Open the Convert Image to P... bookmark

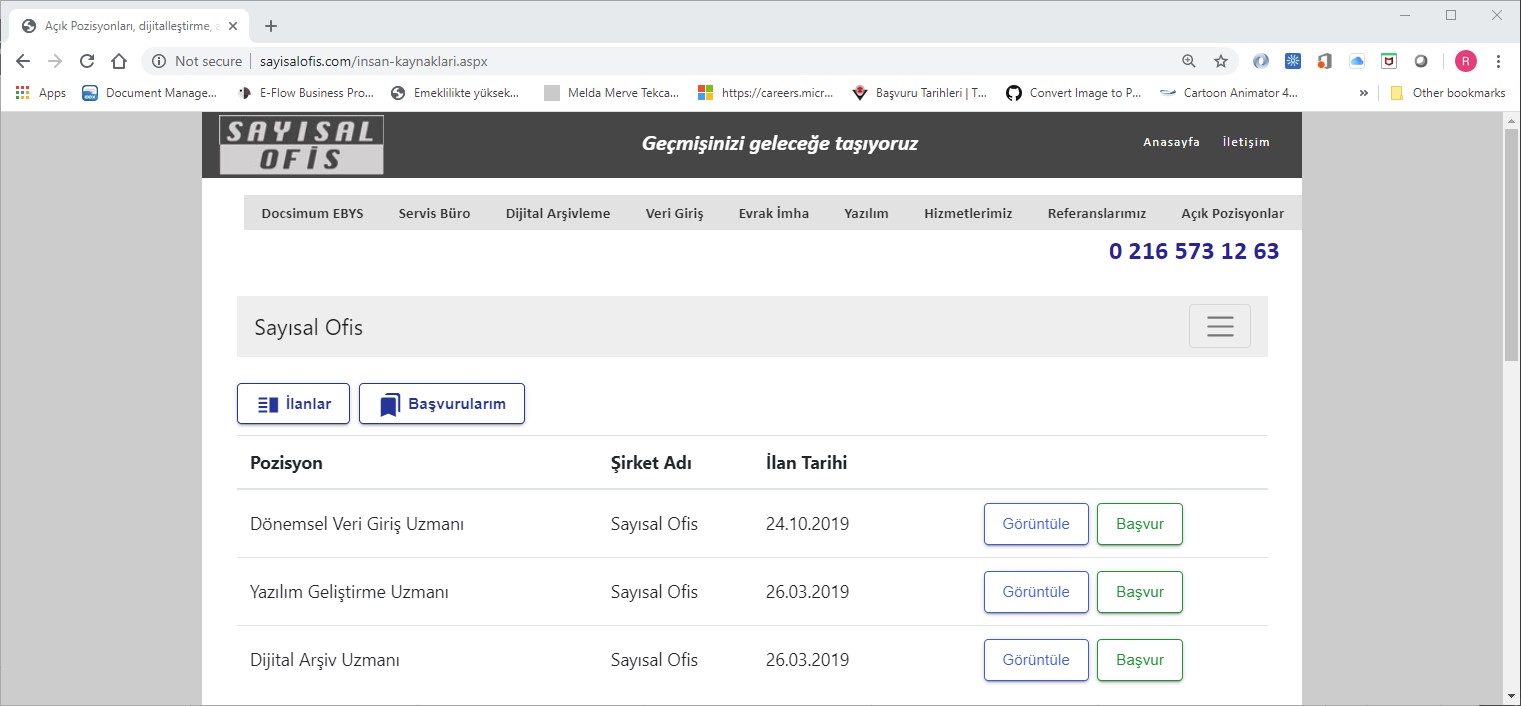tap(1074, 93)
